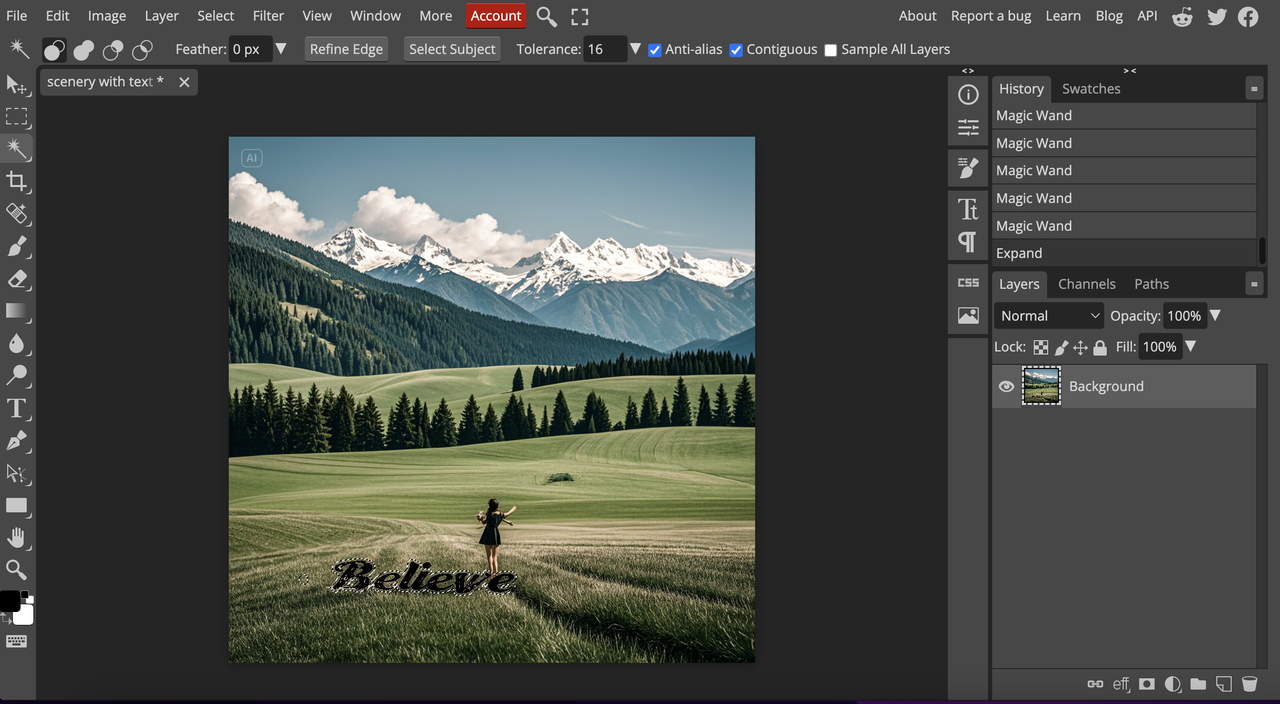Uncheck the Contiguous option
Viewport: 1280px width, 704px height.
(736, 50)
